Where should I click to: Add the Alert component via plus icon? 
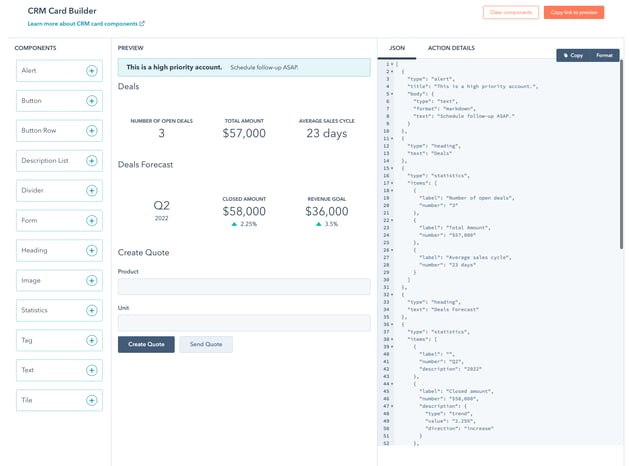click(x=92, y=71)
